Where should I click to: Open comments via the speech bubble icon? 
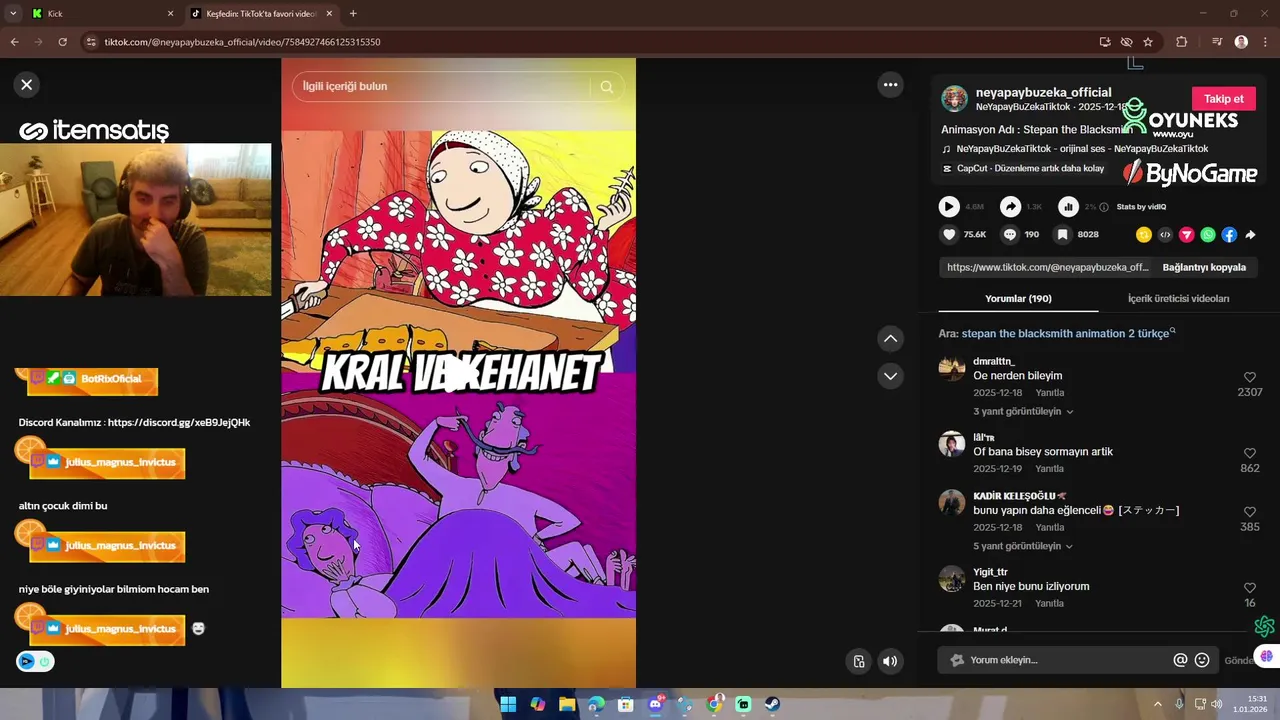coord(1010,235)
